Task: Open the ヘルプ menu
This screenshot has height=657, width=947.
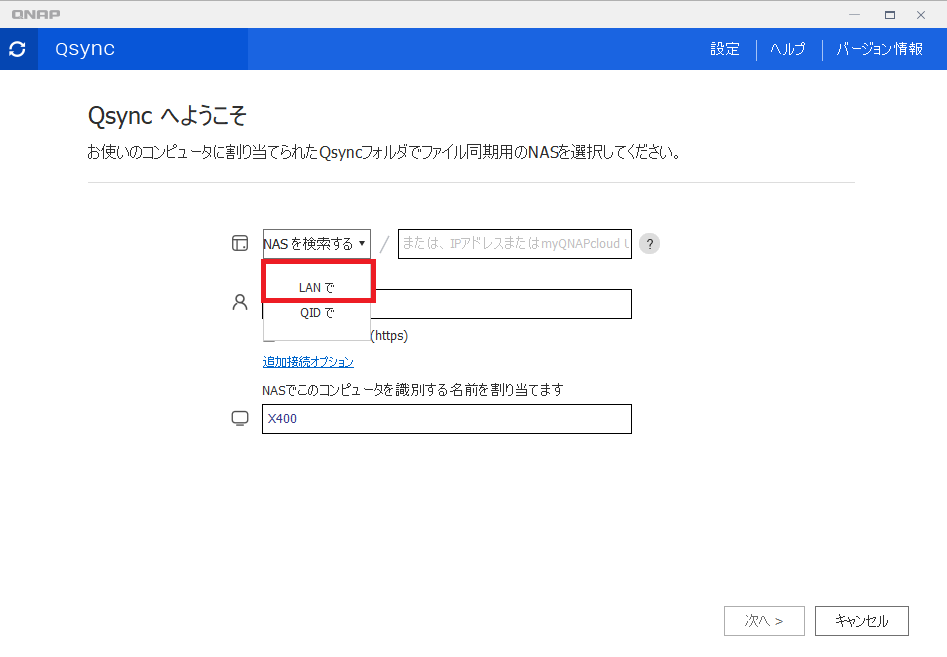Action: (788, 49)
